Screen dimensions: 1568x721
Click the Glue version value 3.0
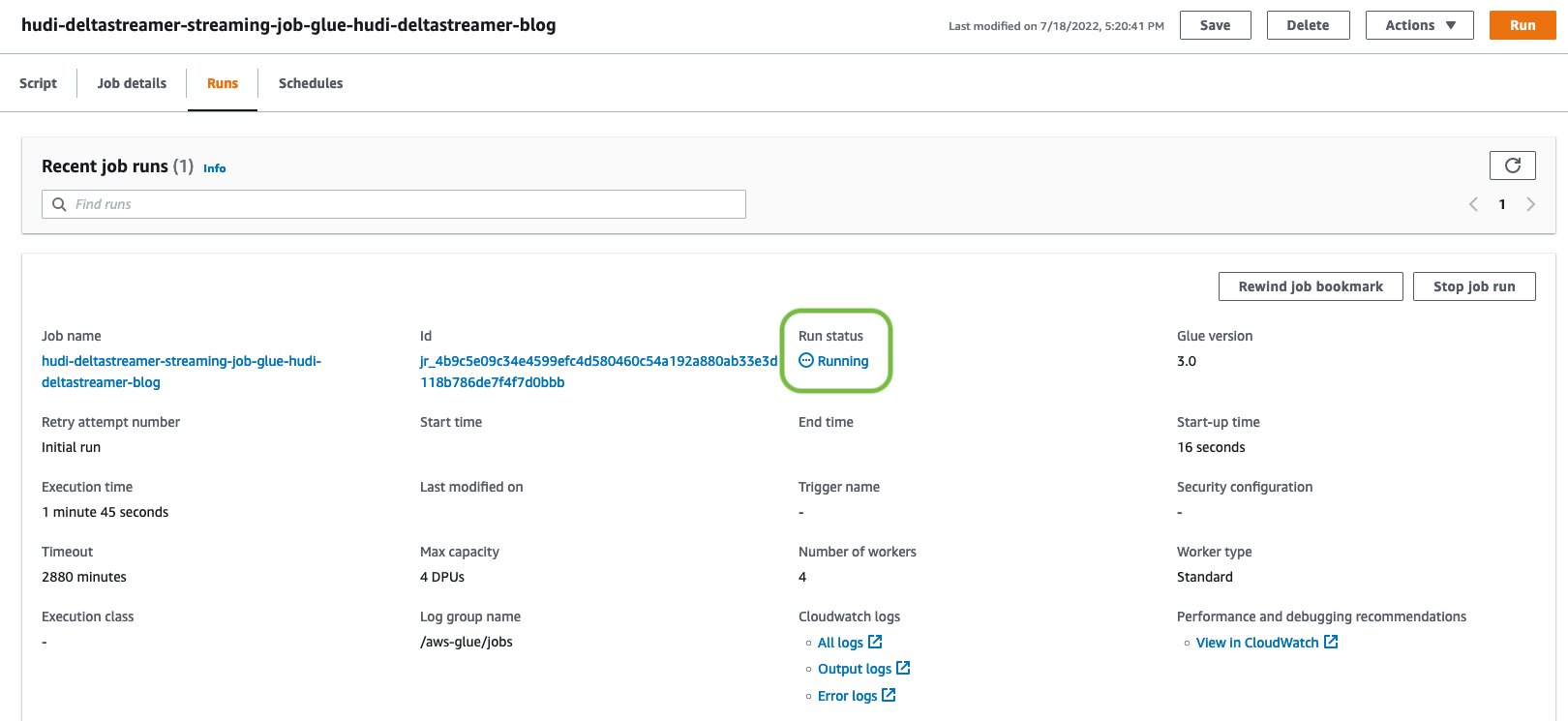(1187, 361)
